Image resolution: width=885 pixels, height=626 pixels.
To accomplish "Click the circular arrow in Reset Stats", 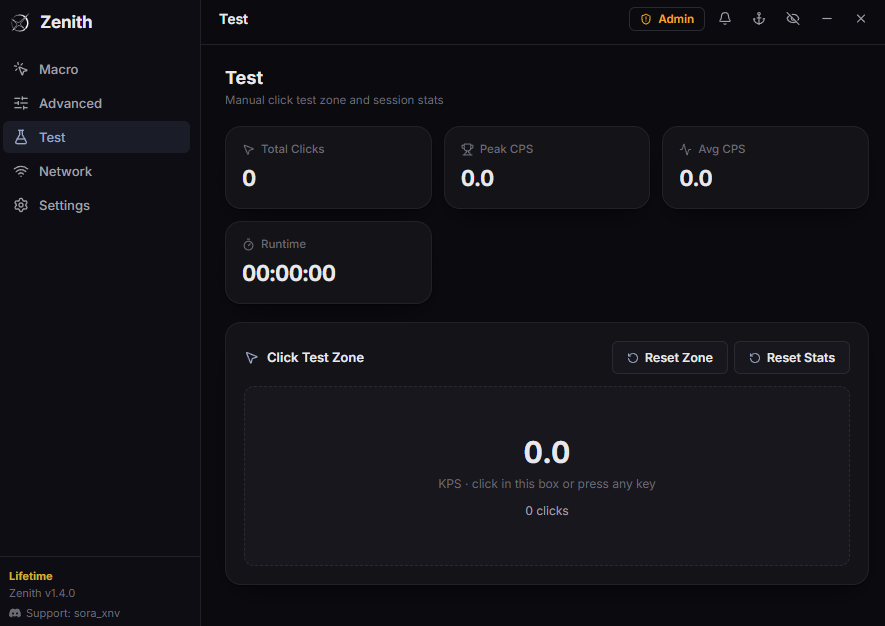I will point(755,358).
